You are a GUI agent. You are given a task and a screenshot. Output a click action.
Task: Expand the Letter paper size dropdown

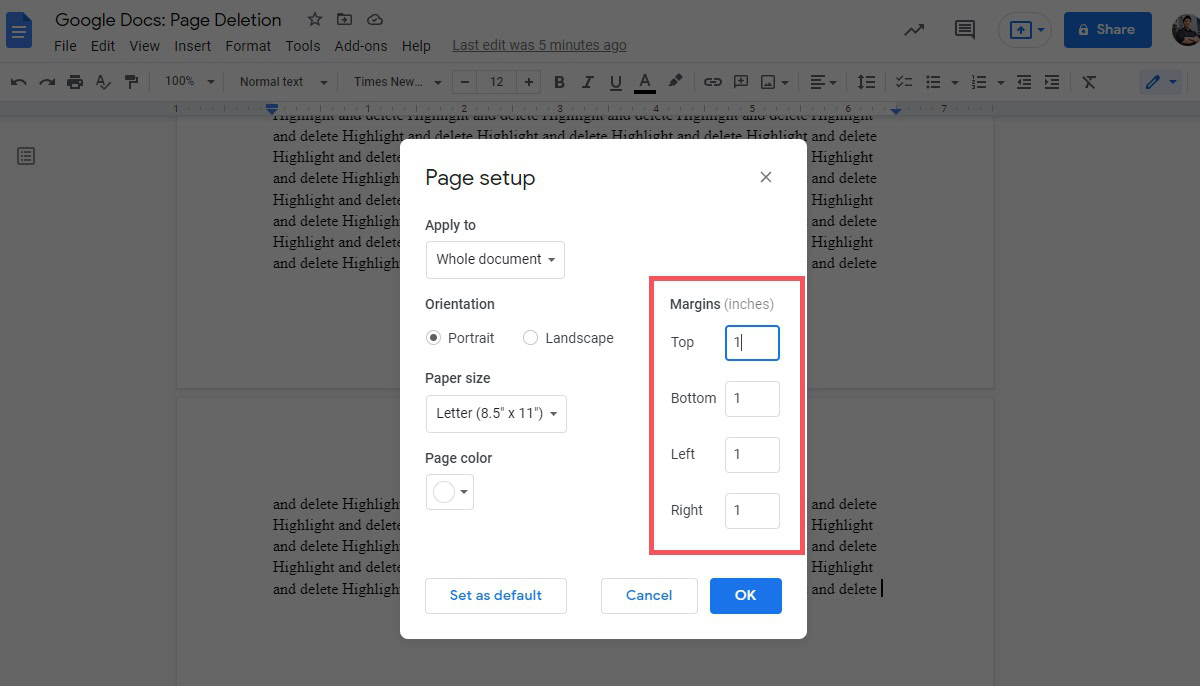pyautogui.click(x=496, y=414)
